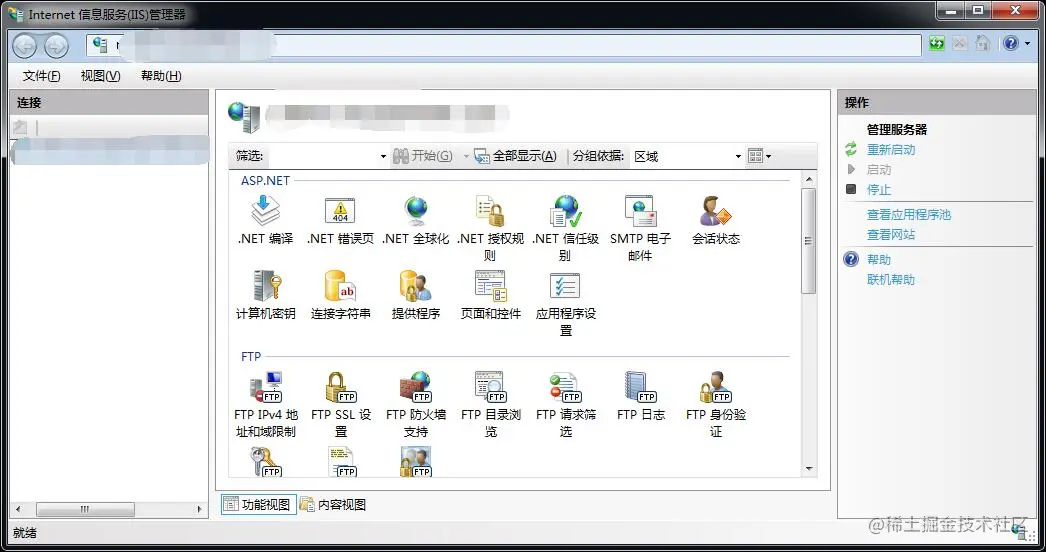Click 开始(G) filter button
This screenshot has width=1046, height=552.
point(423,156)
